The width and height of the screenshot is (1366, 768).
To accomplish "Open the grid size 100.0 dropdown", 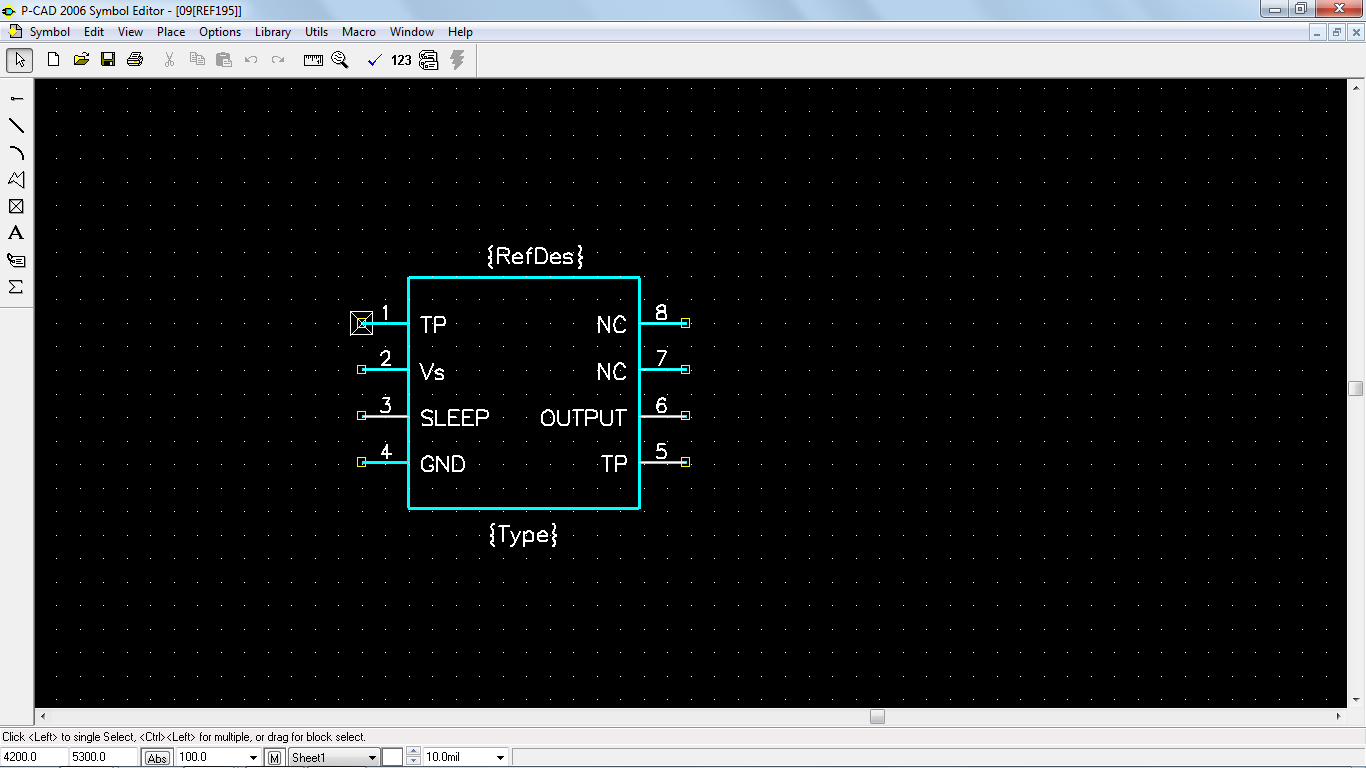I will coord(253,758).
